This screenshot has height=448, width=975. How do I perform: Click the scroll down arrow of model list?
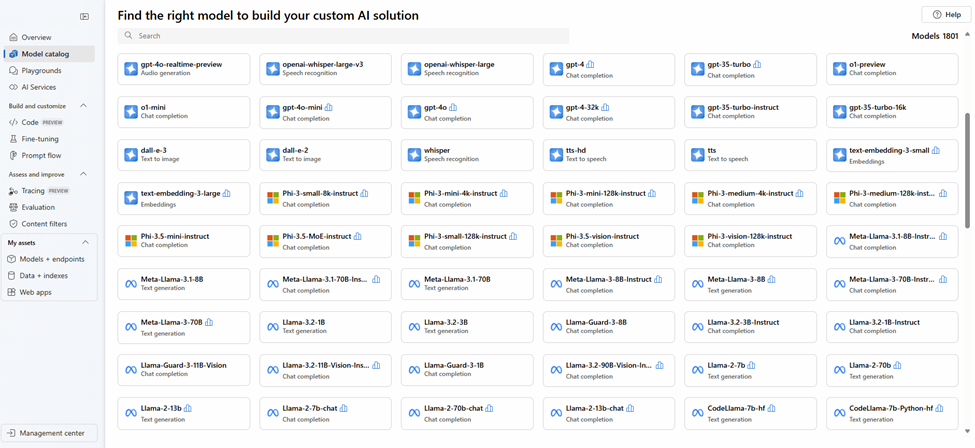coord(967,432)
